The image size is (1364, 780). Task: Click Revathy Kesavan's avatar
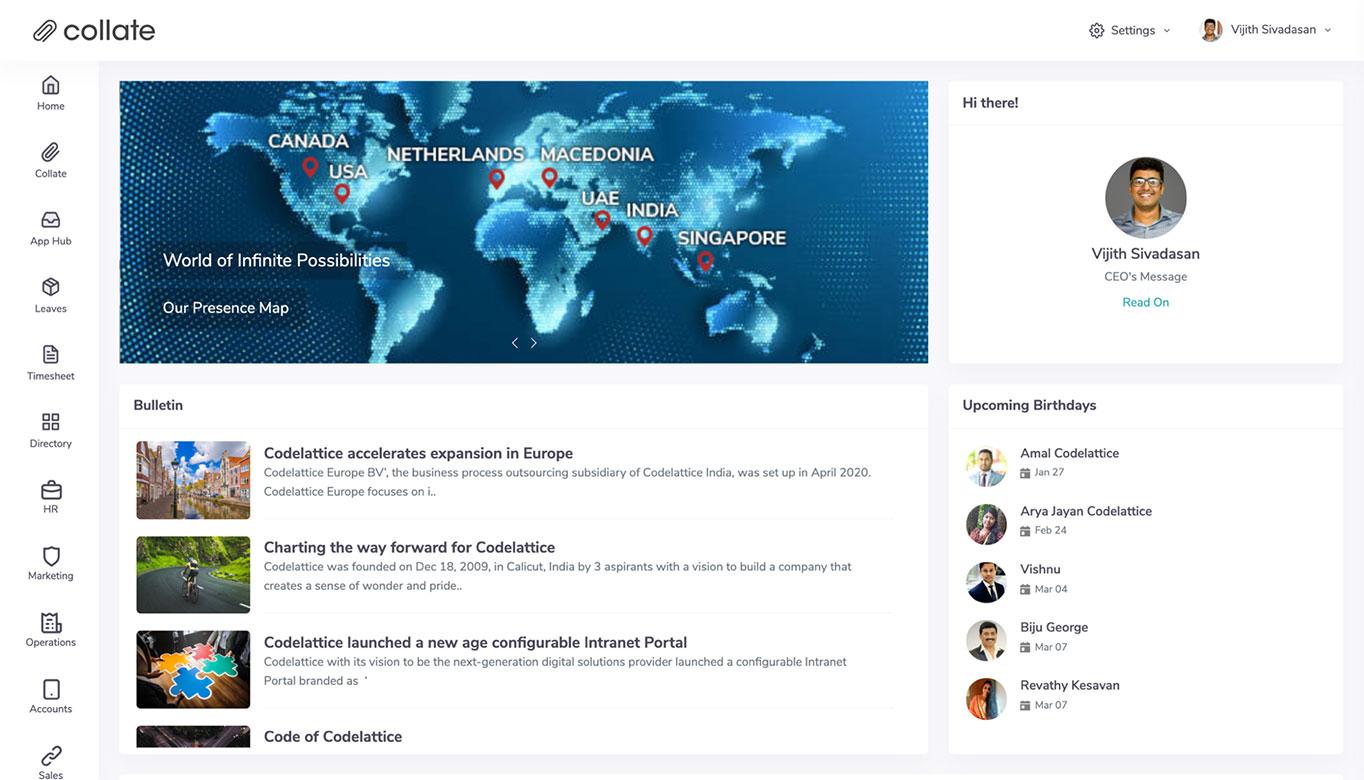tap(986, 699)
